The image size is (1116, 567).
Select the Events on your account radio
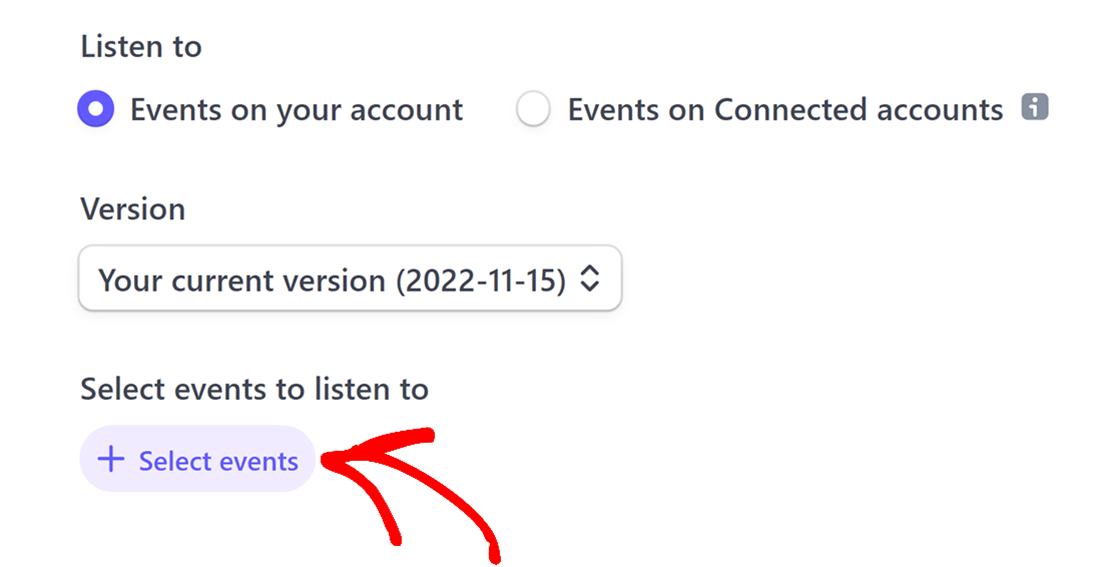tap(97, 109)
